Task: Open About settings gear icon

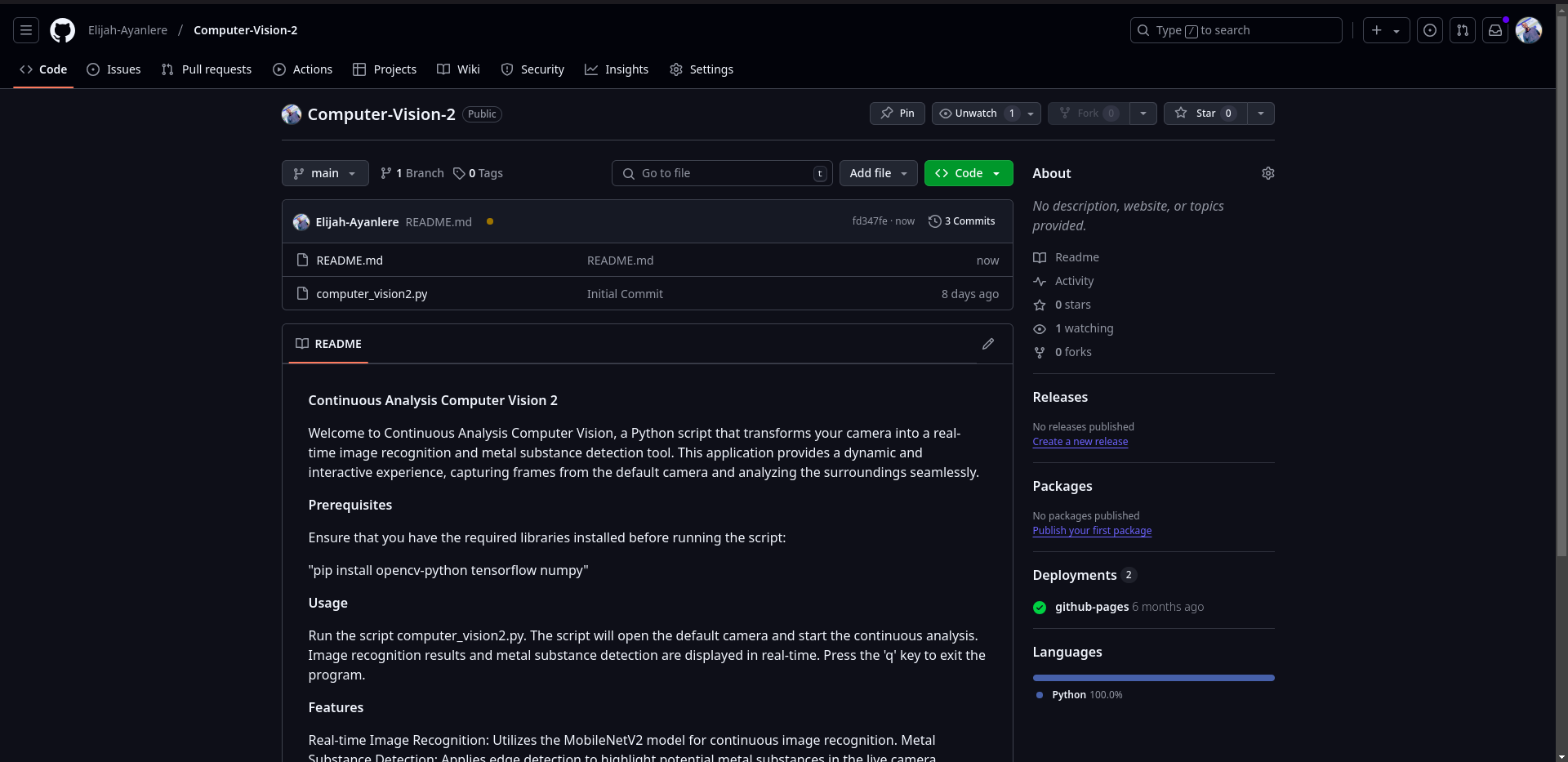Action: point(1268,173)
